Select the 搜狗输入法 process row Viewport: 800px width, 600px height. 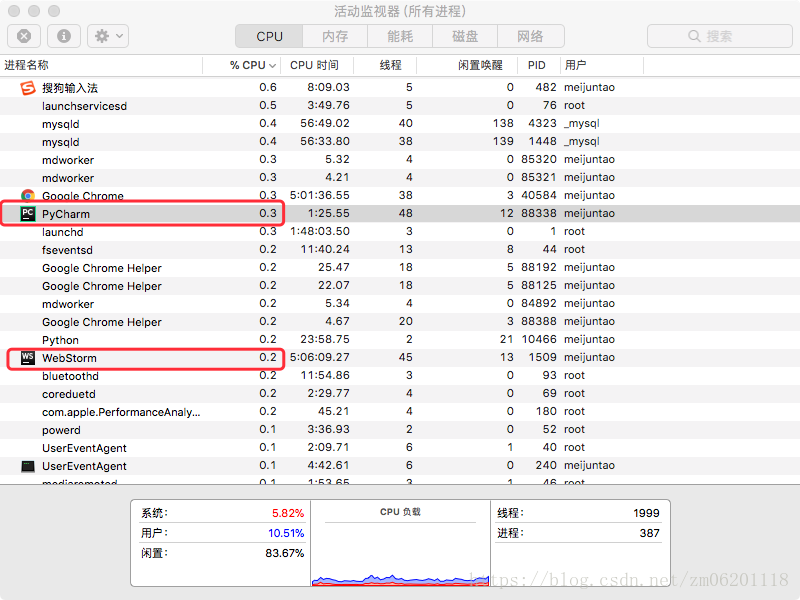[x=400, y=87]
